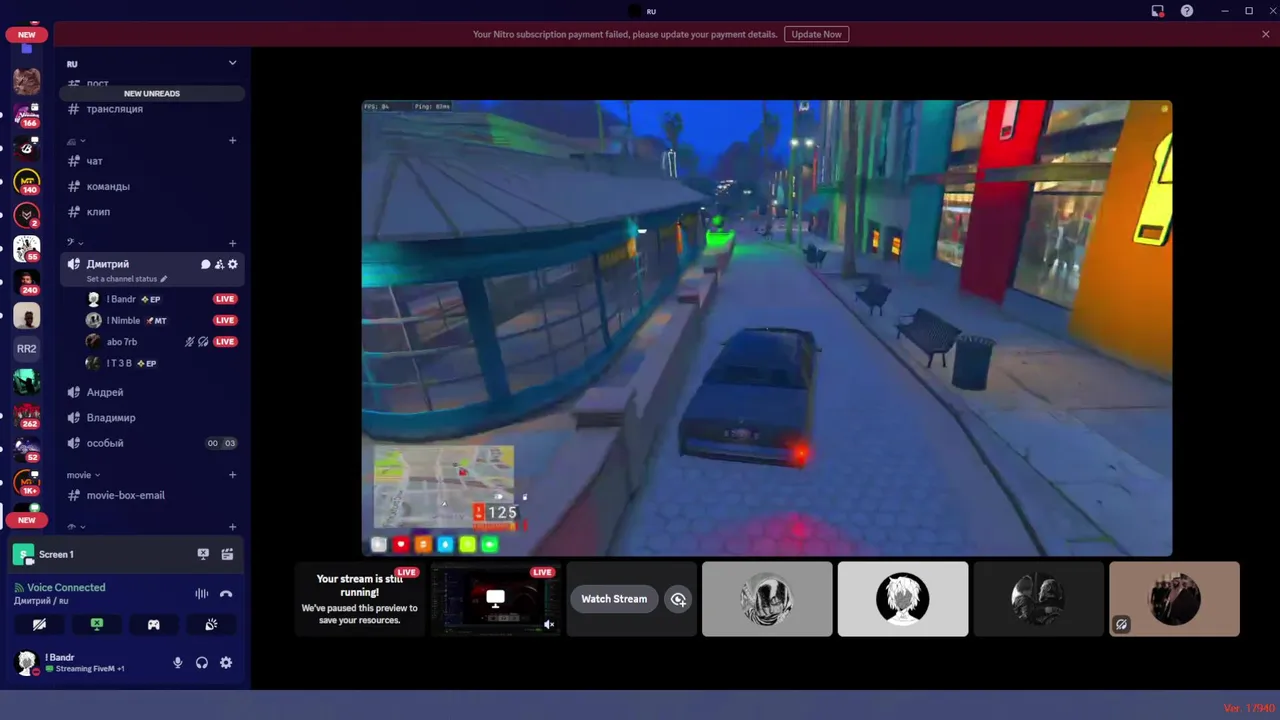Click the Watch Stream button
1280x720 pixels.
pyautogui.click(x=614, y=599)
